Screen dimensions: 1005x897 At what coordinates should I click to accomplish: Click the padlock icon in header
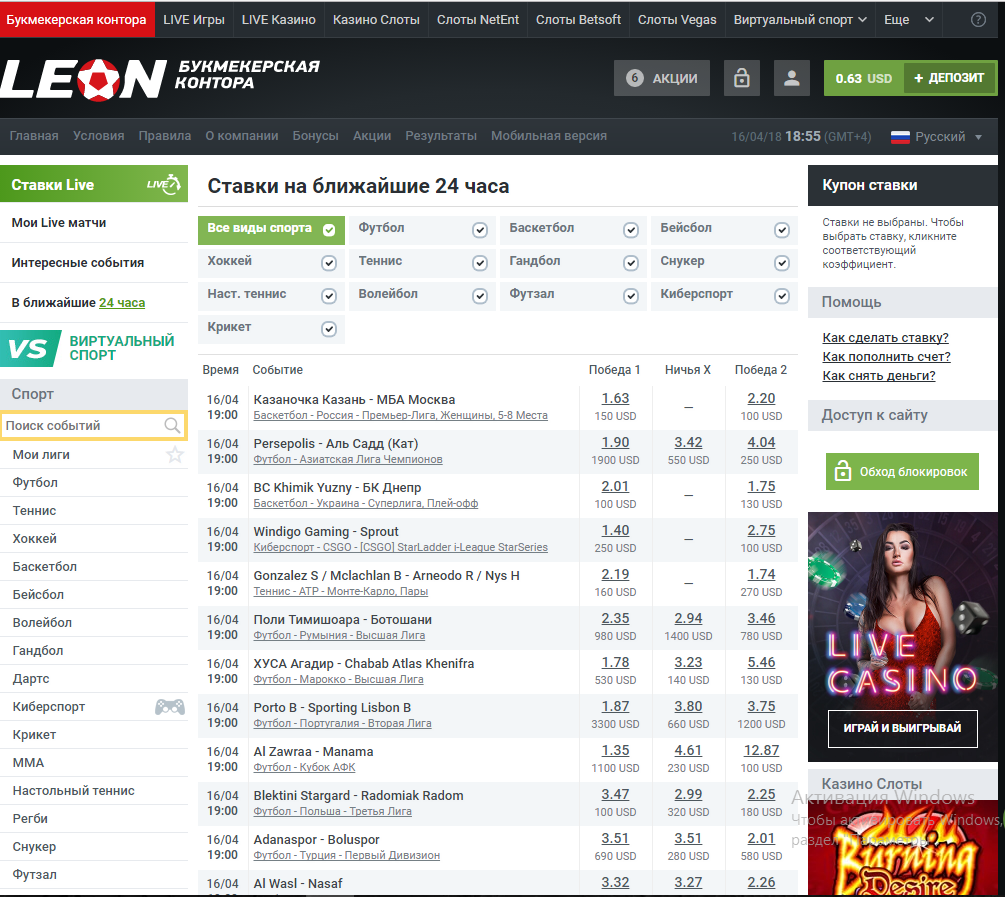[741, 78]
